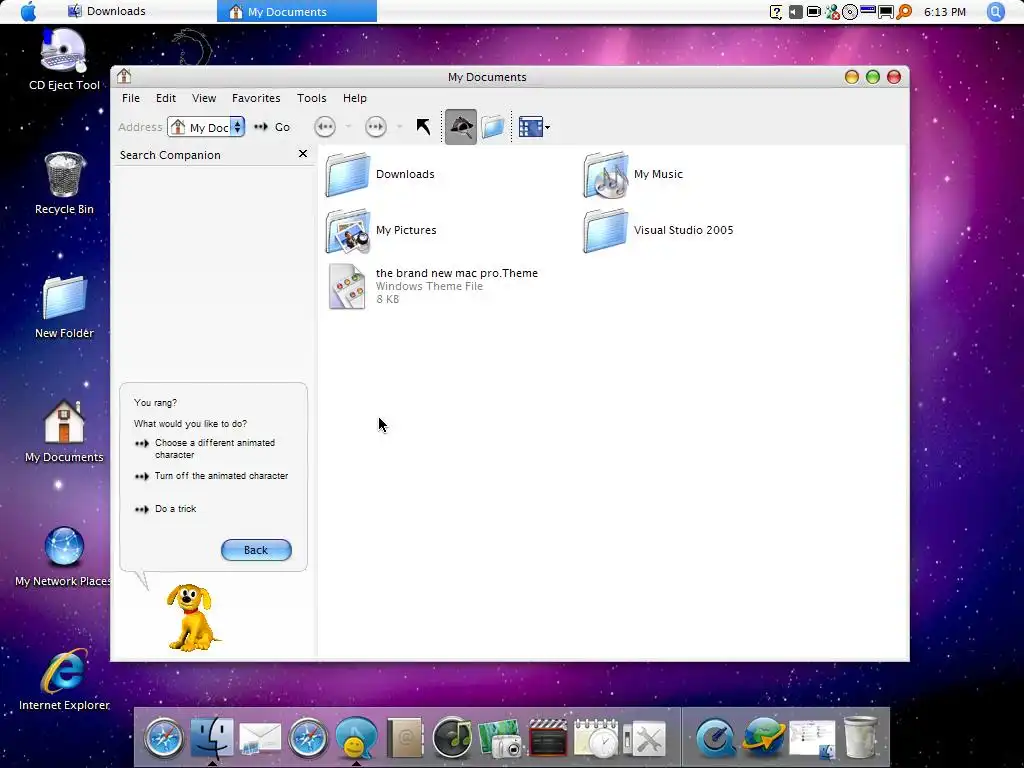Click the Messenger tray icon with red X
Screen dimensions: 1024x768
pyautogui.click(x=832, y=12)
